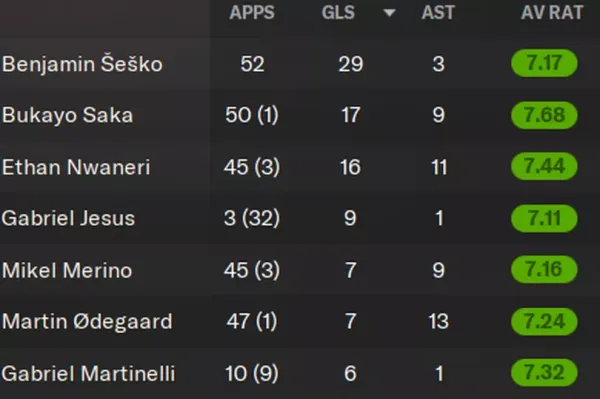
Task: Select Ethan Nwaneri player name
Action: (76, 167)
